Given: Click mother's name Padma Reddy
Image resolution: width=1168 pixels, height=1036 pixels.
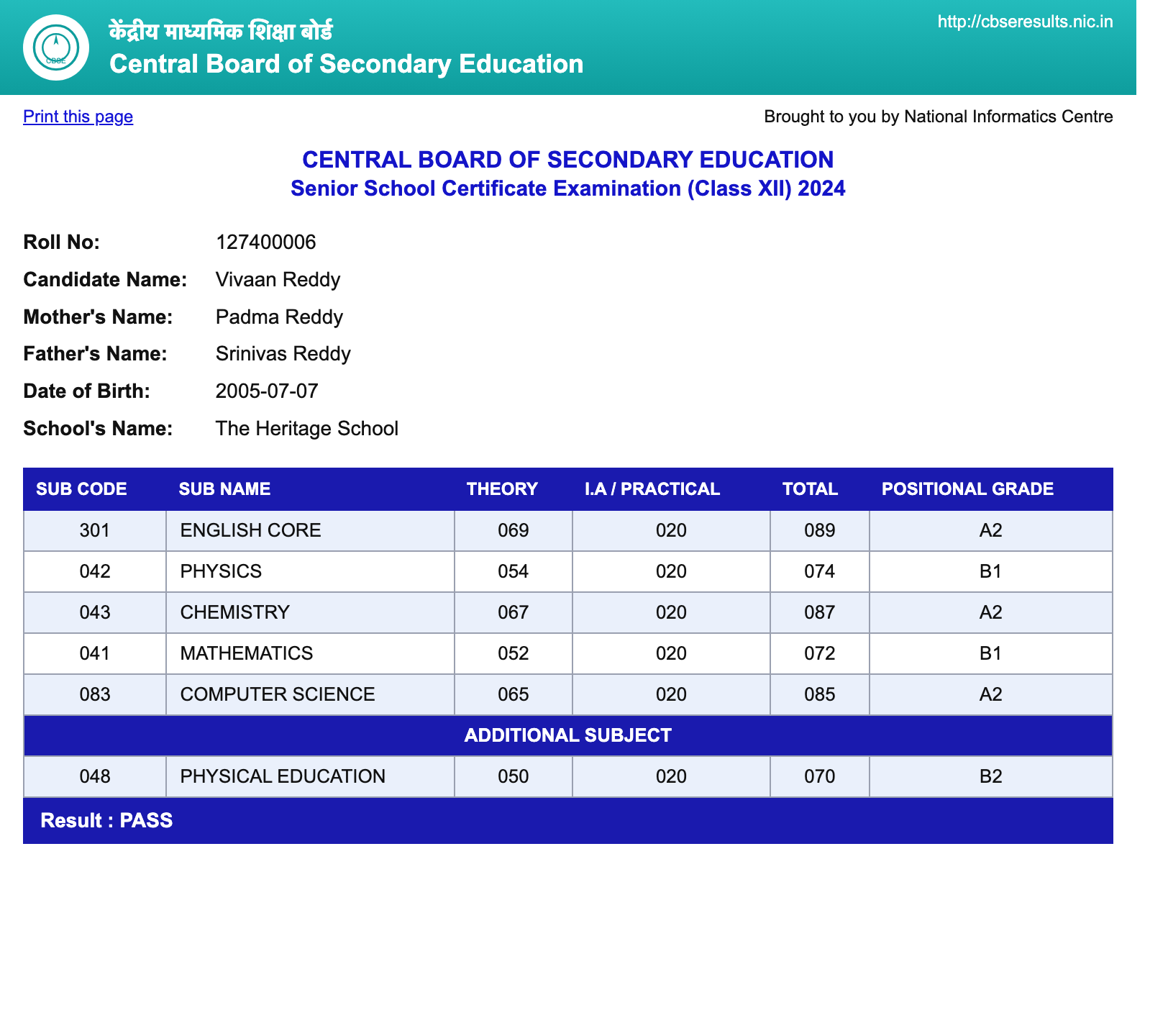Looking at the screenshot, I should pyautogui.click(x=279, y=317).
